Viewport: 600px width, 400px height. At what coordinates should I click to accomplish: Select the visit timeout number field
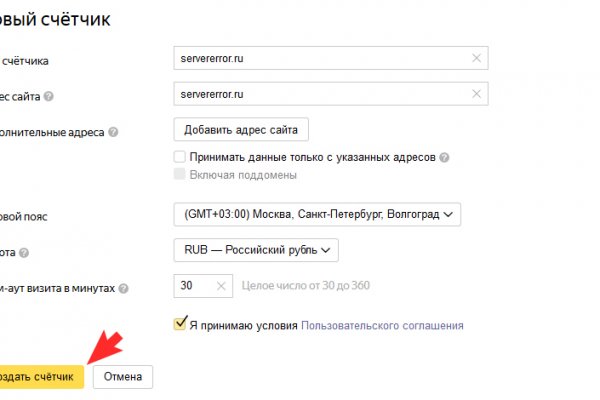[x=195, y=286]
